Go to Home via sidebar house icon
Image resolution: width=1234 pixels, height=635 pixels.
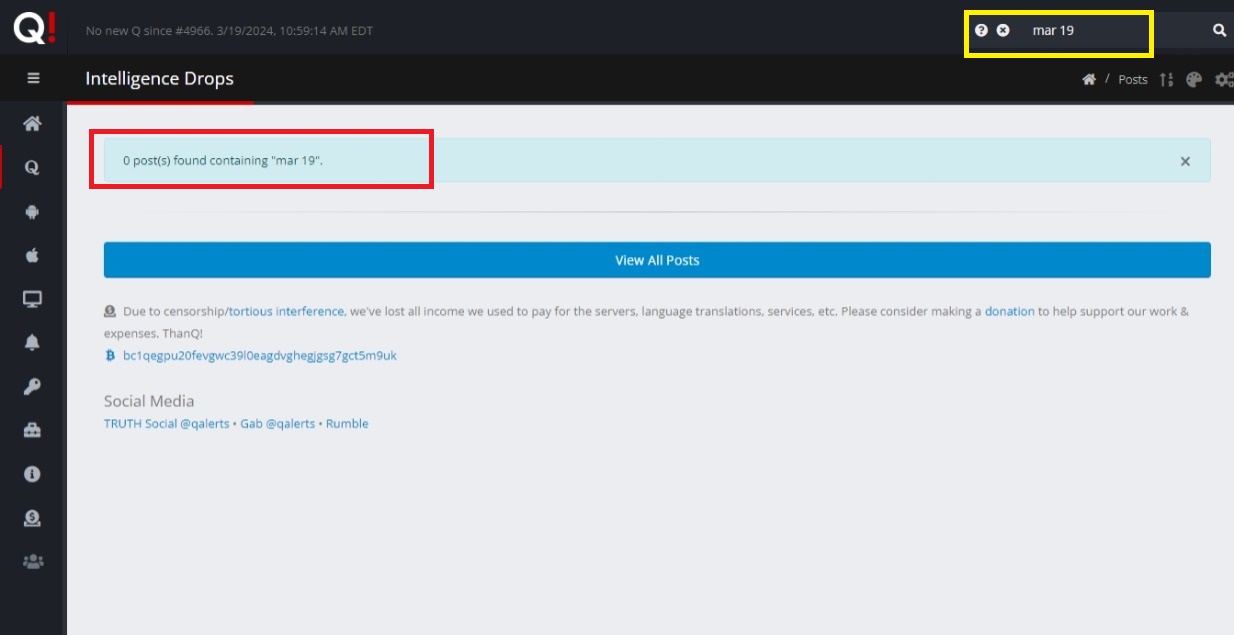pyautogui.click(x=32, y=124)
